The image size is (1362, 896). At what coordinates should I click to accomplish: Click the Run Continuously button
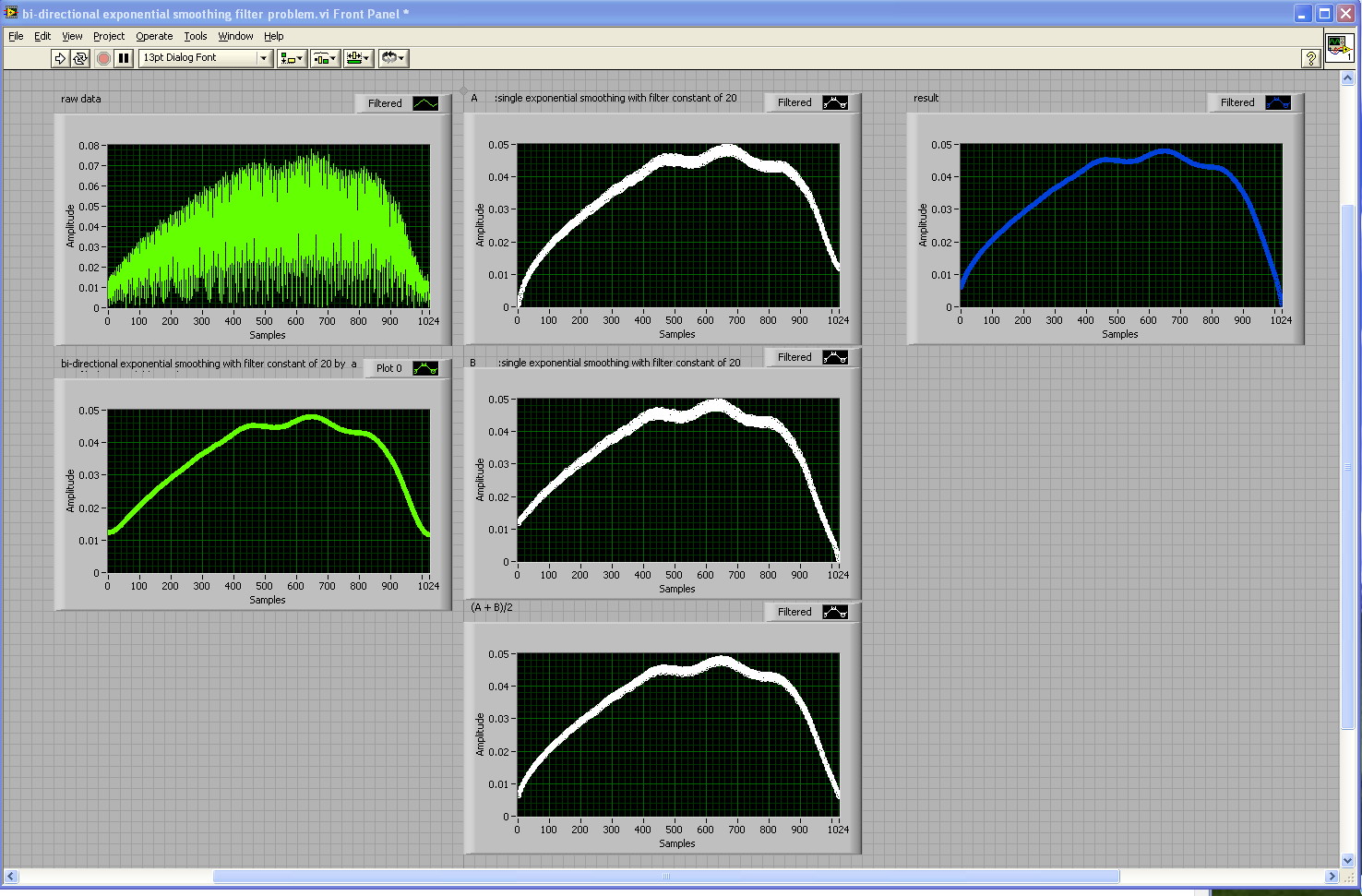click(x=80, y=58)
